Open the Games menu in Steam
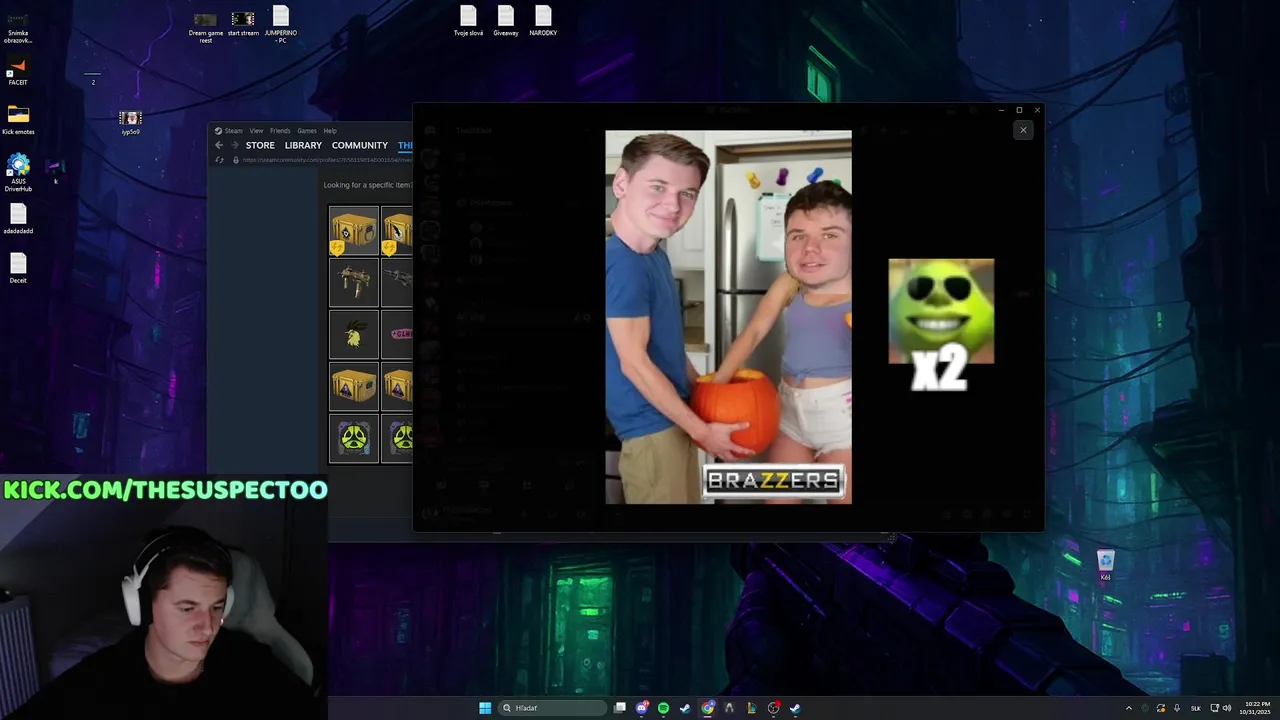Screen dimensions: 1280x720 tap(307, 131)
